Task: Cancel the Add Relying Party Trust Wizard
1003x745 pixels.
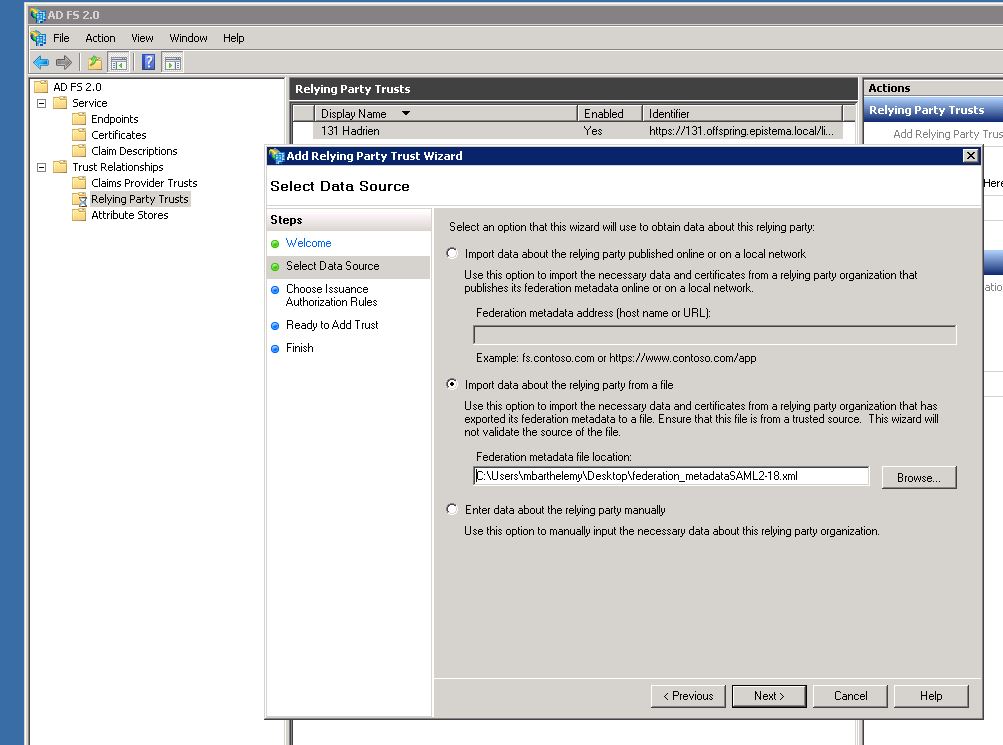Action: pos(850,696)
